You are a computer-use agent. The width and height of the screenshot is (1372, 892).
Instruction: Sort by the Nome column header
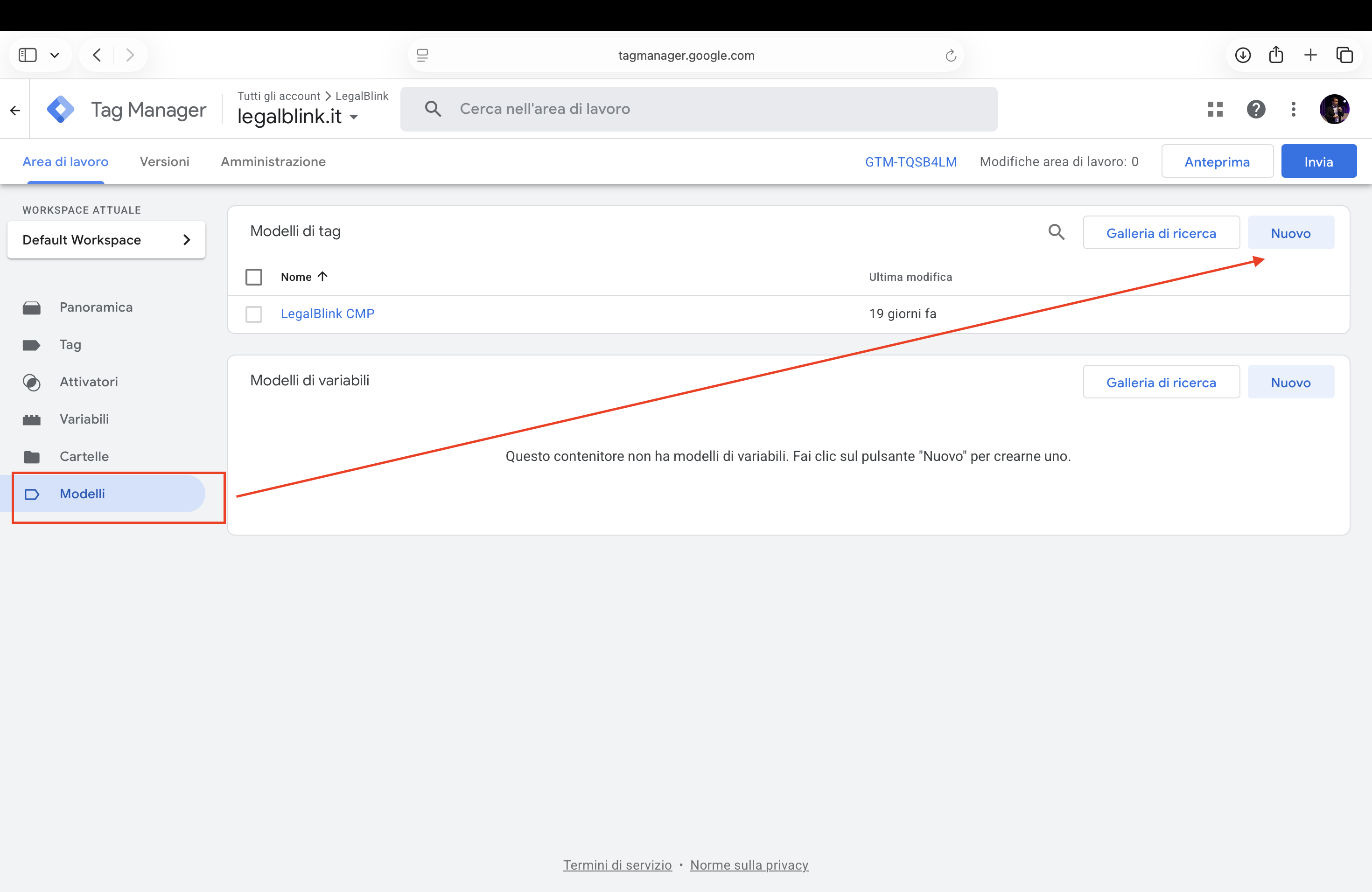[x=296, y=277]
